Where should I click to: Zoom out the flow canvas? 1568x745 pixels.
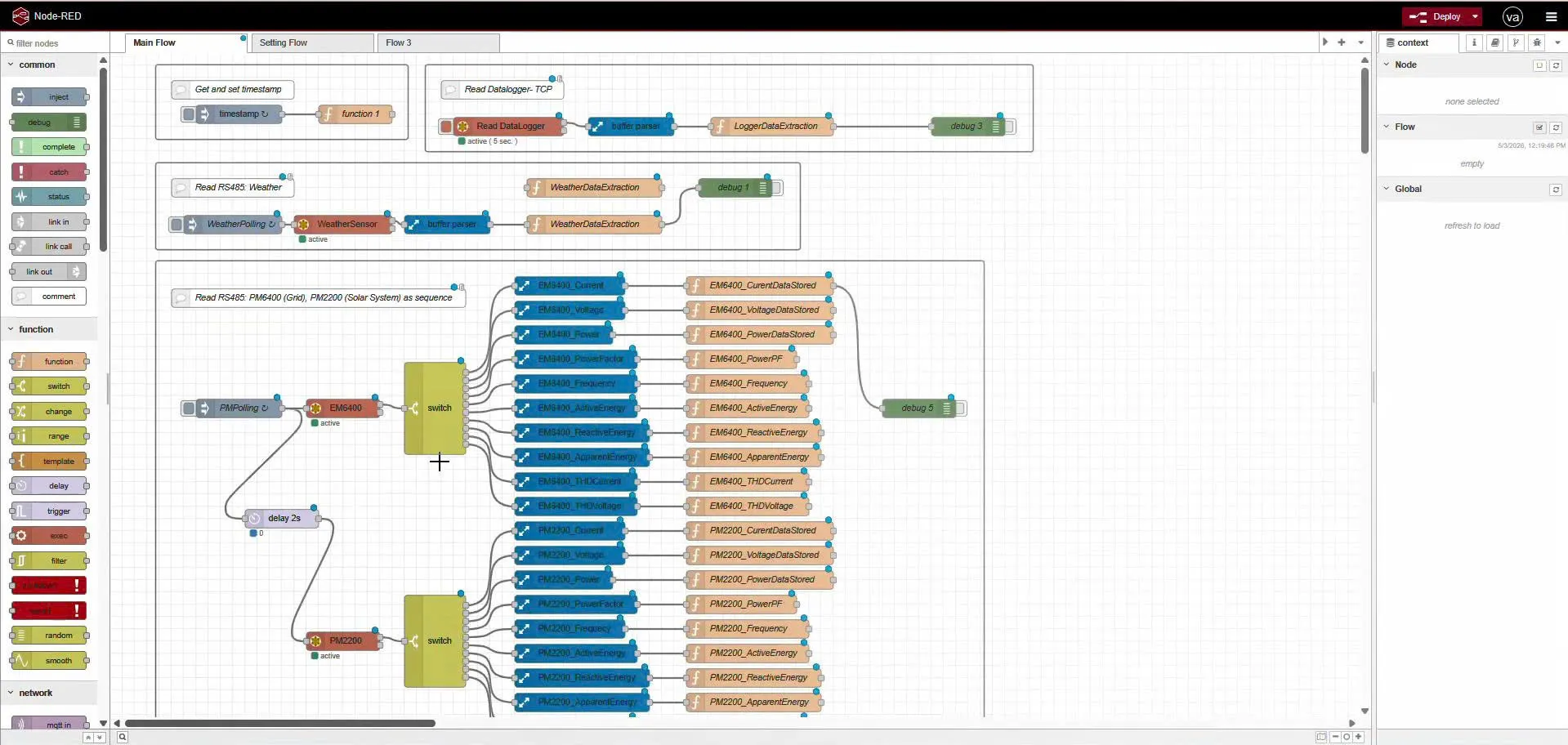click(1335, 737)
